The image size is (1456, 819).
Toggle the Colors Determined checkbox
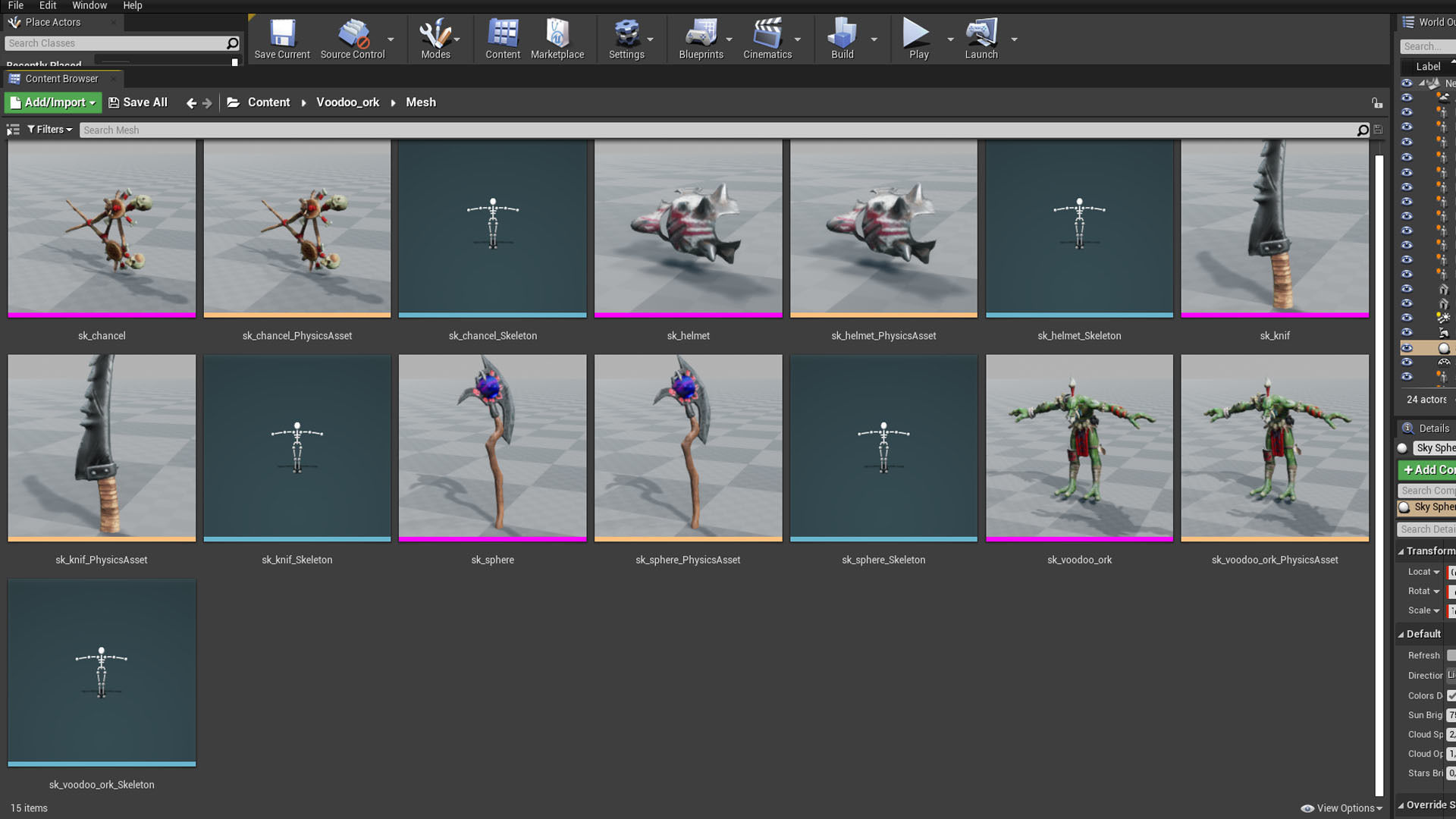pyautogui.click(x=1451, y=695)
